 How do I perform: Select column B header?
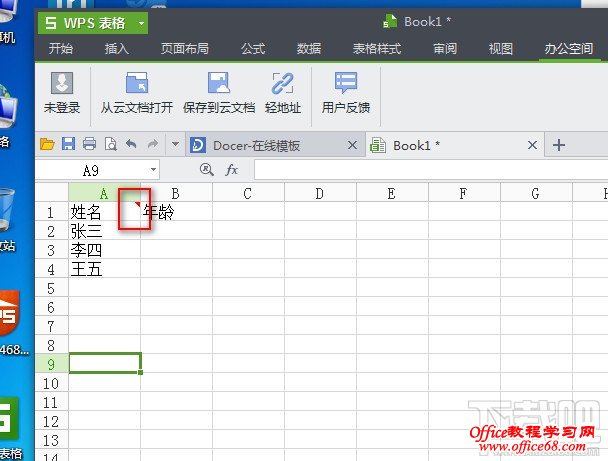[x=176, y=192]
